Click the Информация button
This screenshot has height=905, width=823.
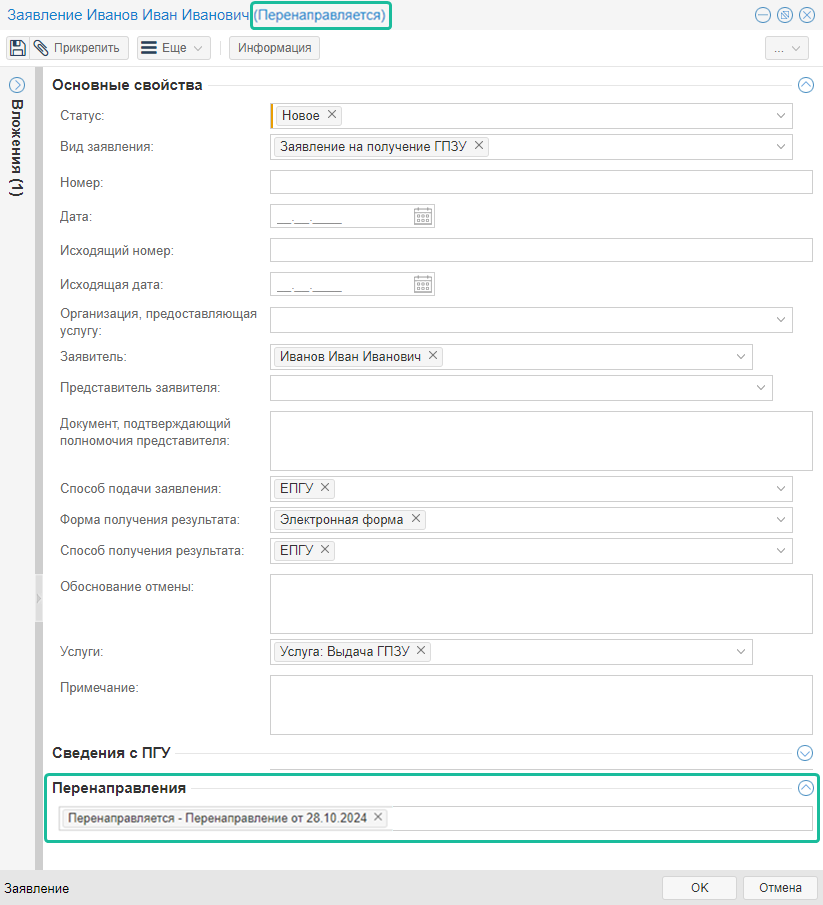[x=274, y=48]
